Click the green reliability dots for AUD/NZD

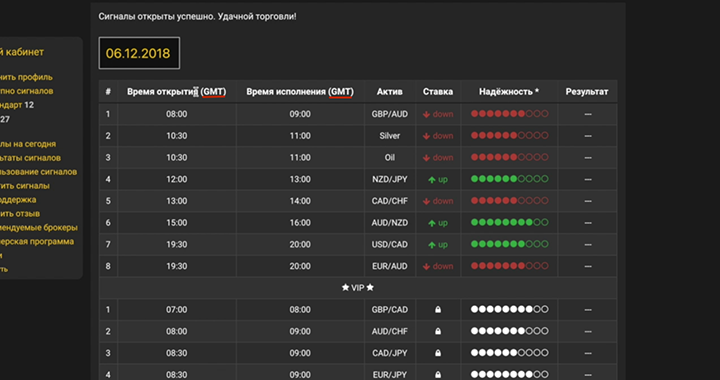point(510,222)
